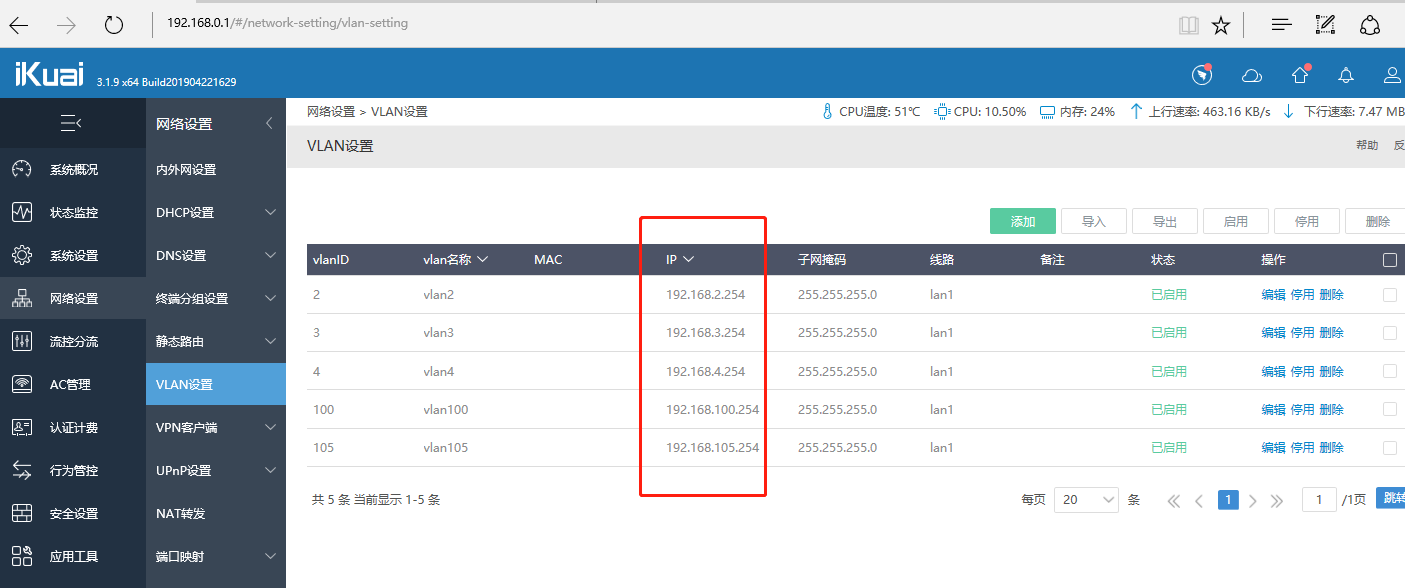Click browser address bar URL

click(x=287, y=22)
